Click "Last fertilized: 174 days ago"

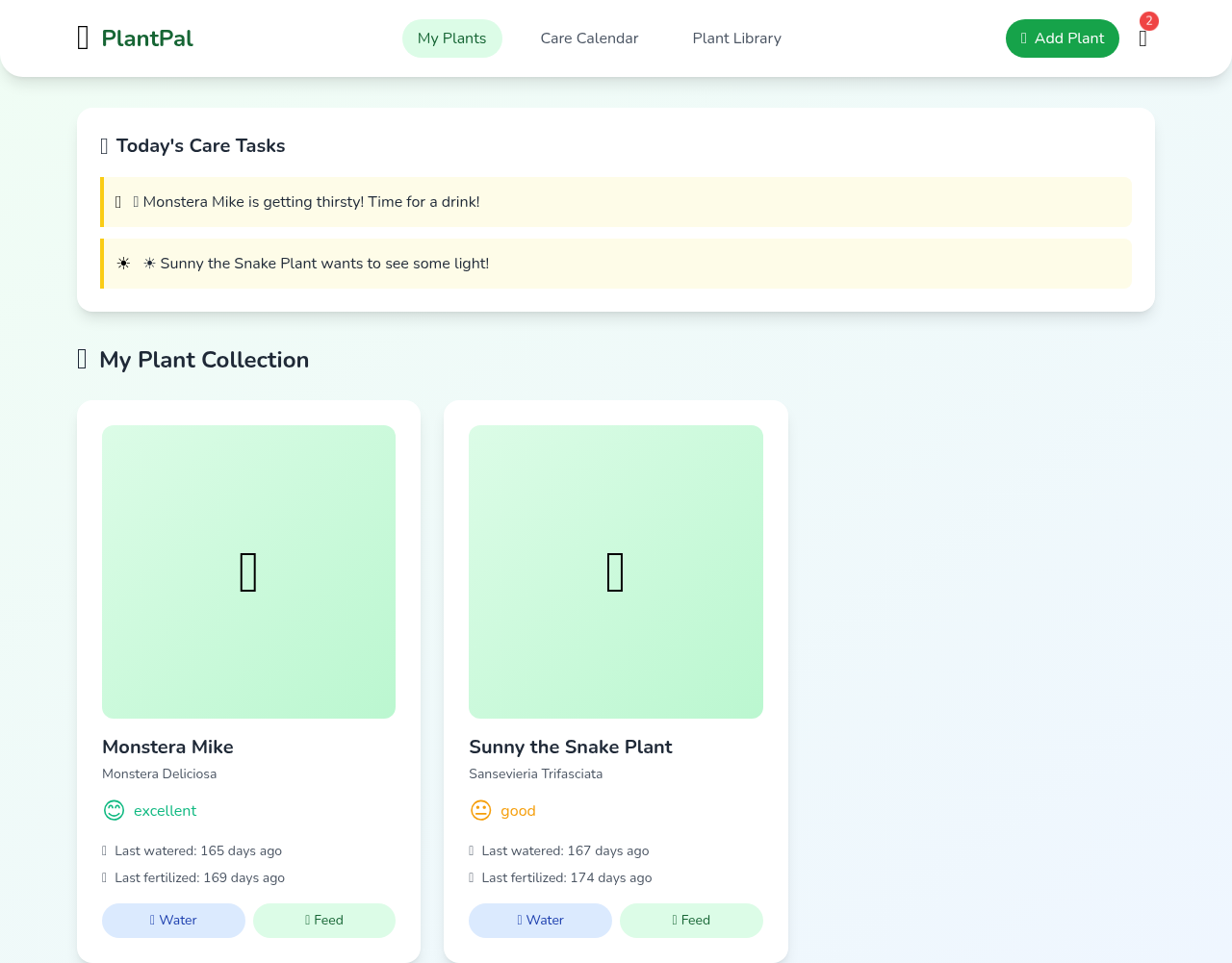pos(567,877)
